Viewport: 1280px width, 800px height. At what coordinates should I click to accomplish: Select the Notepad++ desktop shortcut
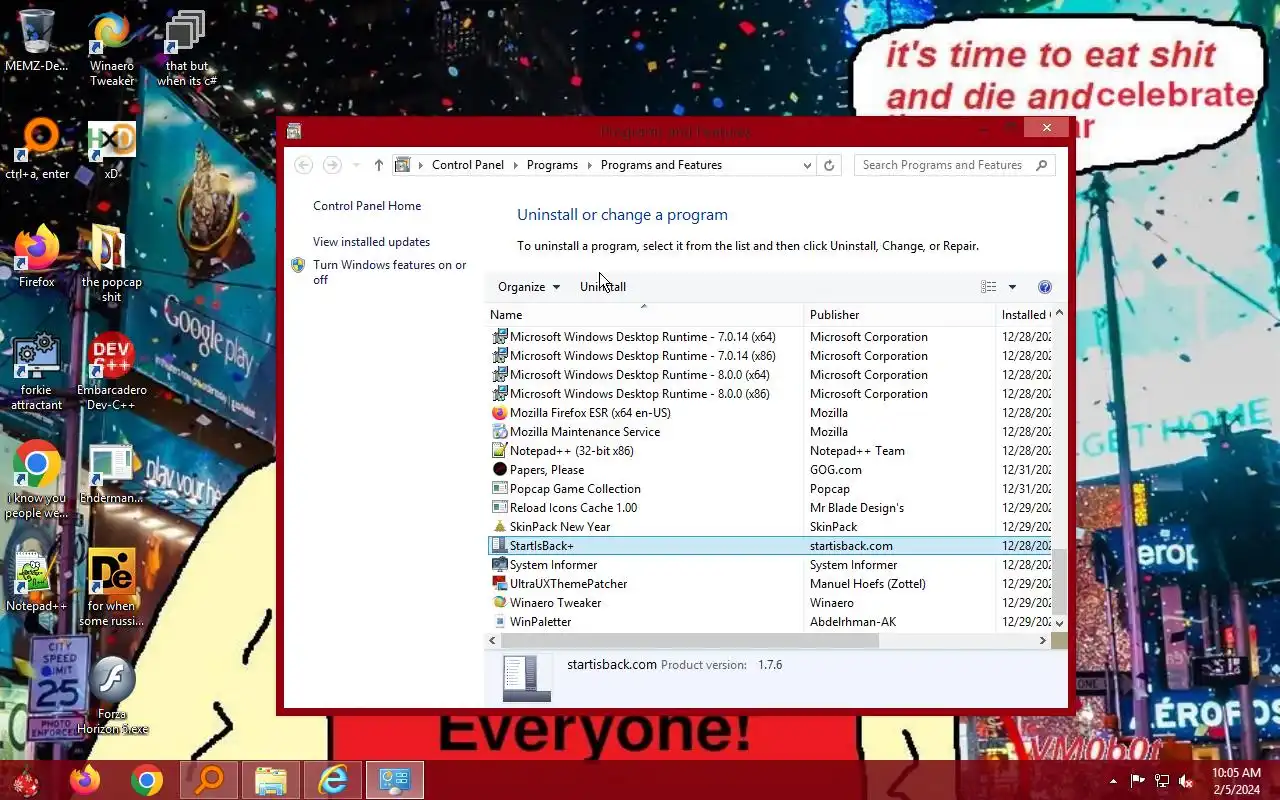37,581
